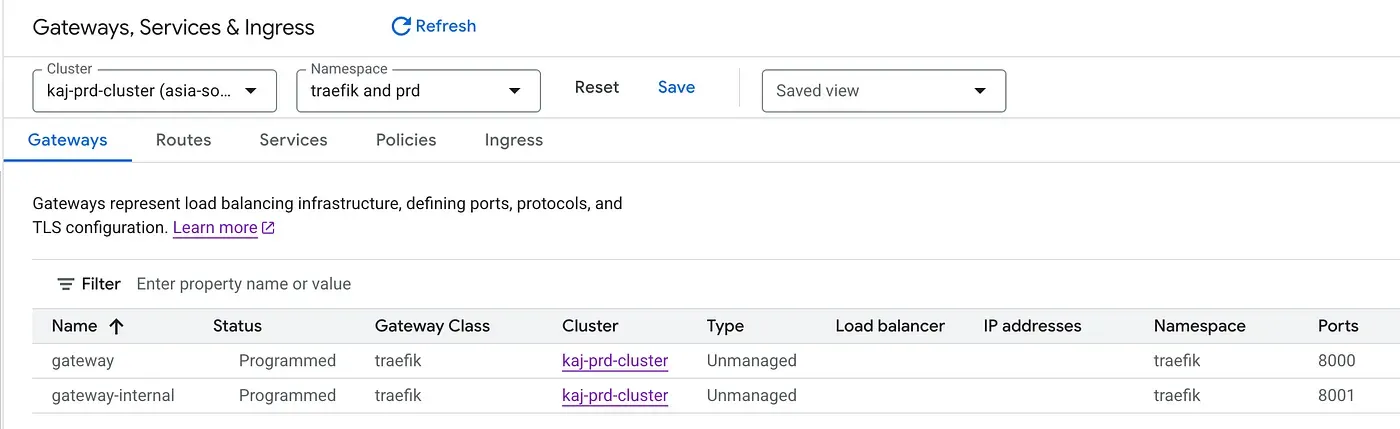
Task: Click the external link icon beside Learn more
Action: [x=268, y=228]
